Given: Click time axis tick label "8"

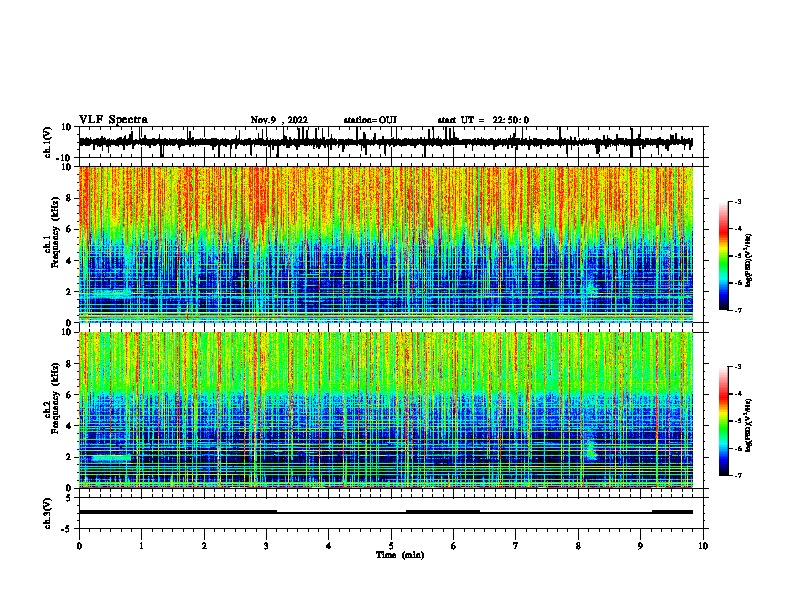Looking at the screenshot, I should point(578,546).
